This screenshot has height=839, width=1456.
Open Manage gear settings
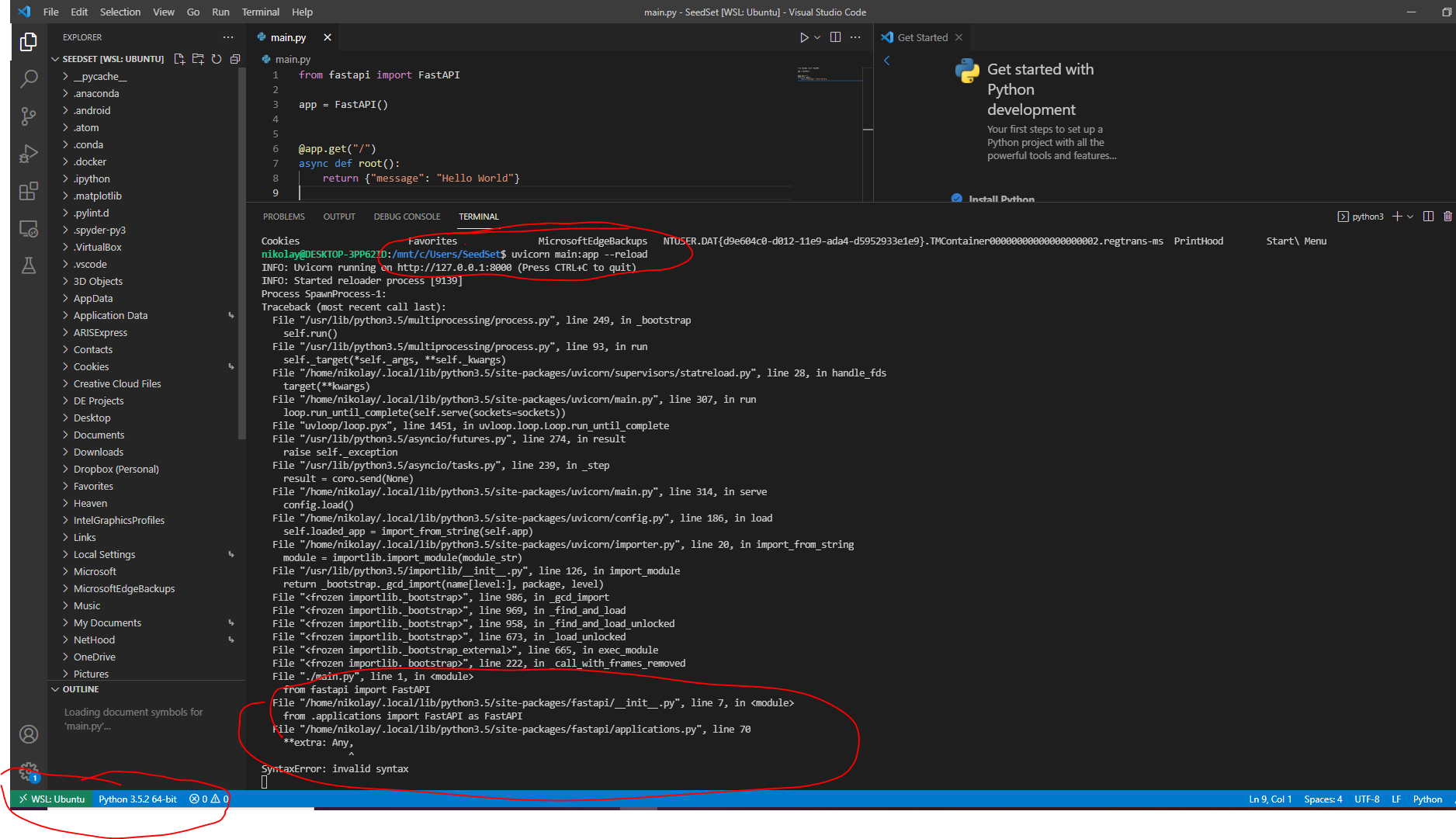tap(29, 771)
